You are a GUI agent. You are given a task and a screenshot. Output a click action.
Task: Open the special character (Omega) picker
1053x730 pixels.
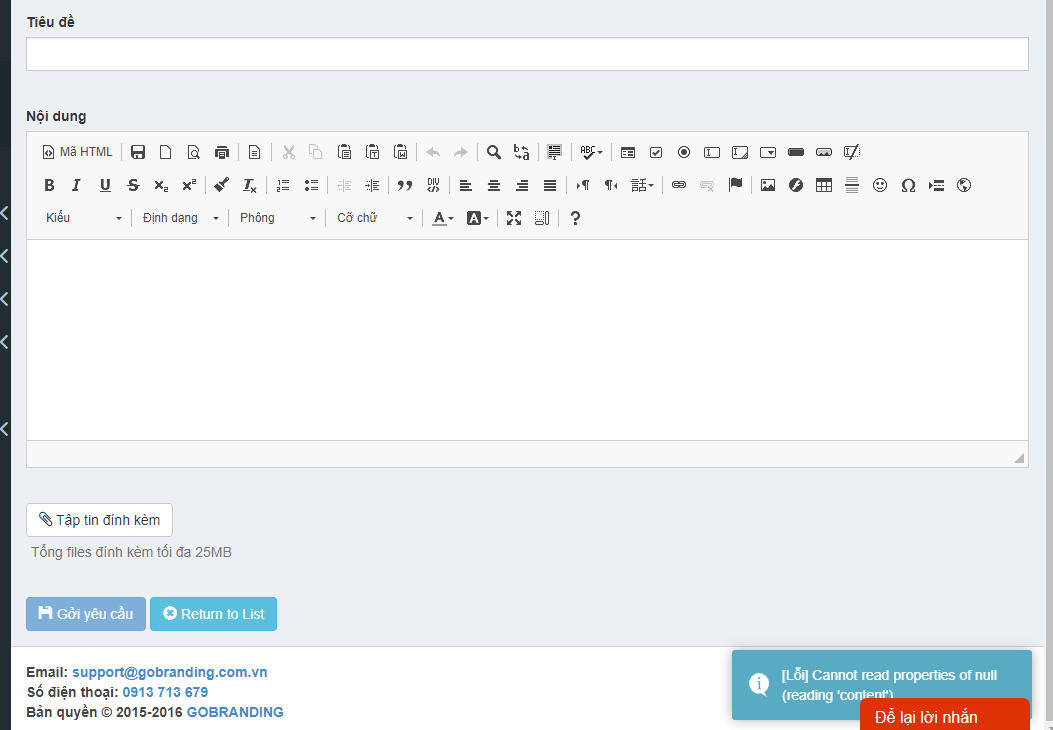coord(908,185)
